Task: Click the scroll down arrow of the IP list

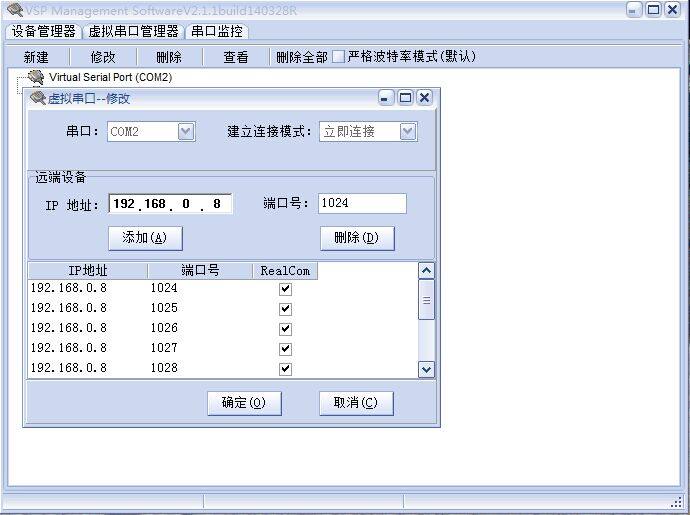Action: coord(426,369)
